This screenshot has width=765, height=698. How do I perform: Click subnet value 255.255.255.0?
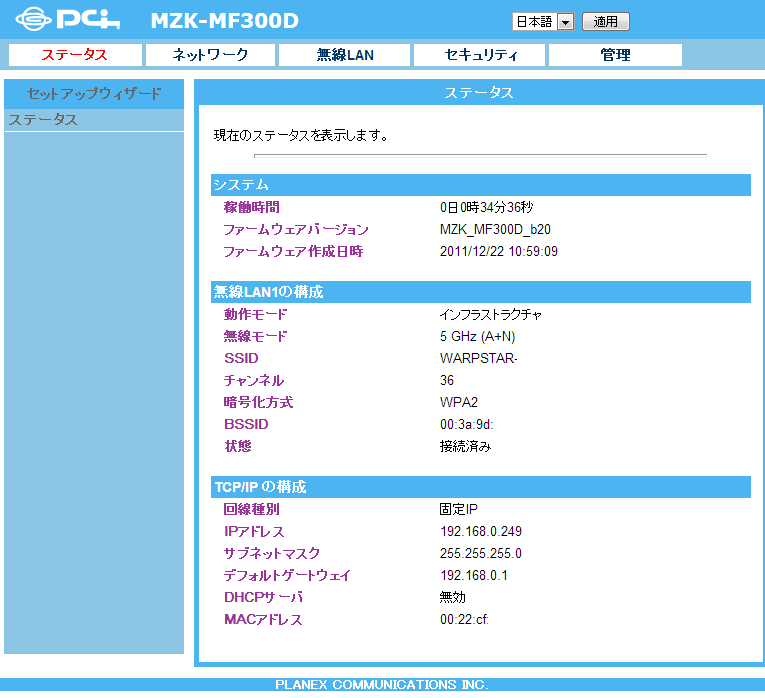481,553
